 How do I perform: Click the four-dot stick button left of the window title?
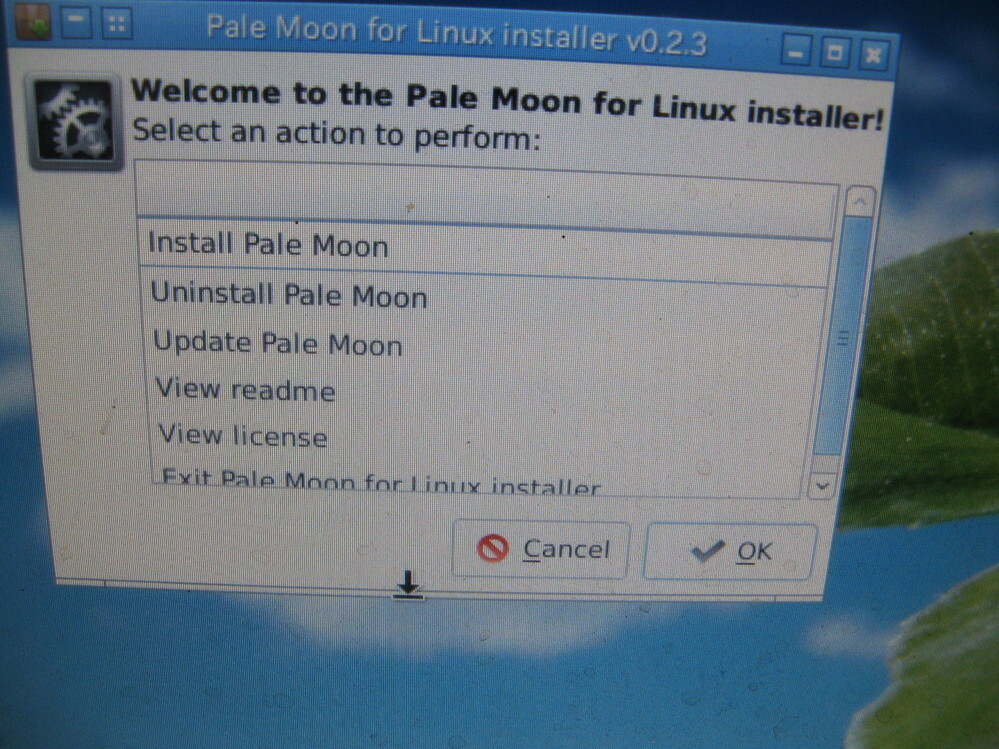pos(116,24)
